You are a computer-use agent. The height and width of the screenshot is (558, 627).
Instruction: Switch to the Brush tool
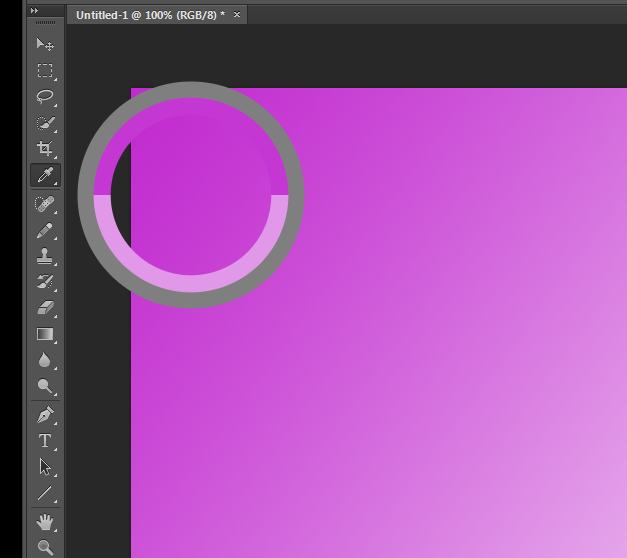pyautogui.click(x=45, y=230)
